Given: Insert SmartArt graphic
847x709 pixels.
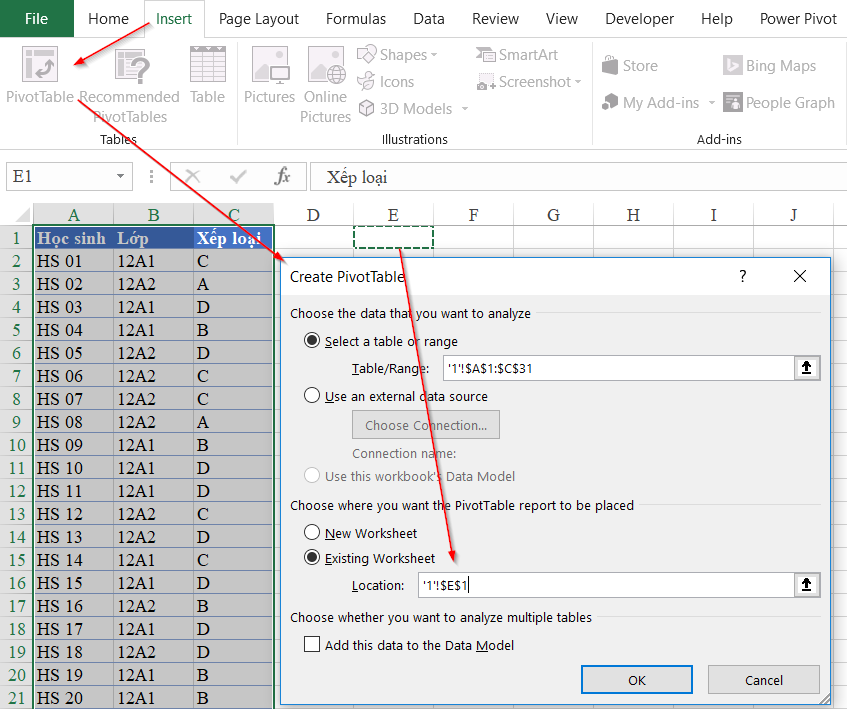Looking at the screenshot, I should click(x=517, y=55).
